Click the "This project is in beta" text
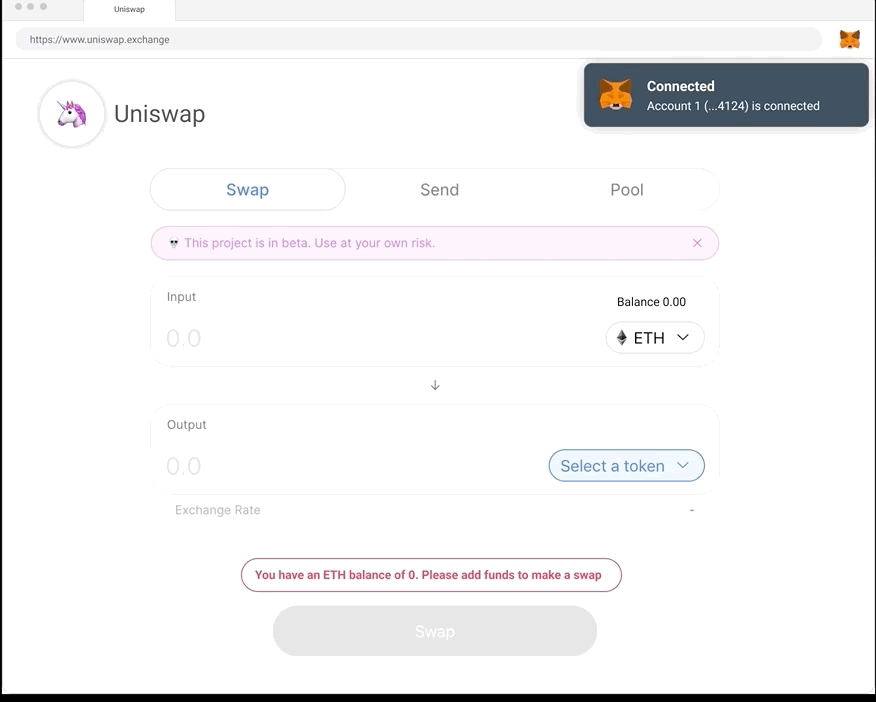This screenshot has height=702, width=876. point(310,243)
